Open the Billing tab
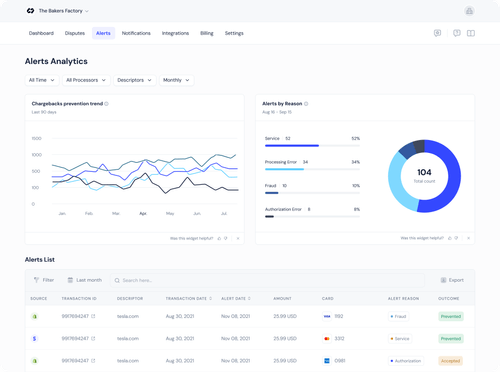Image resolution: width=500 pixels, height=372 pixels. (x=207, y=33)
